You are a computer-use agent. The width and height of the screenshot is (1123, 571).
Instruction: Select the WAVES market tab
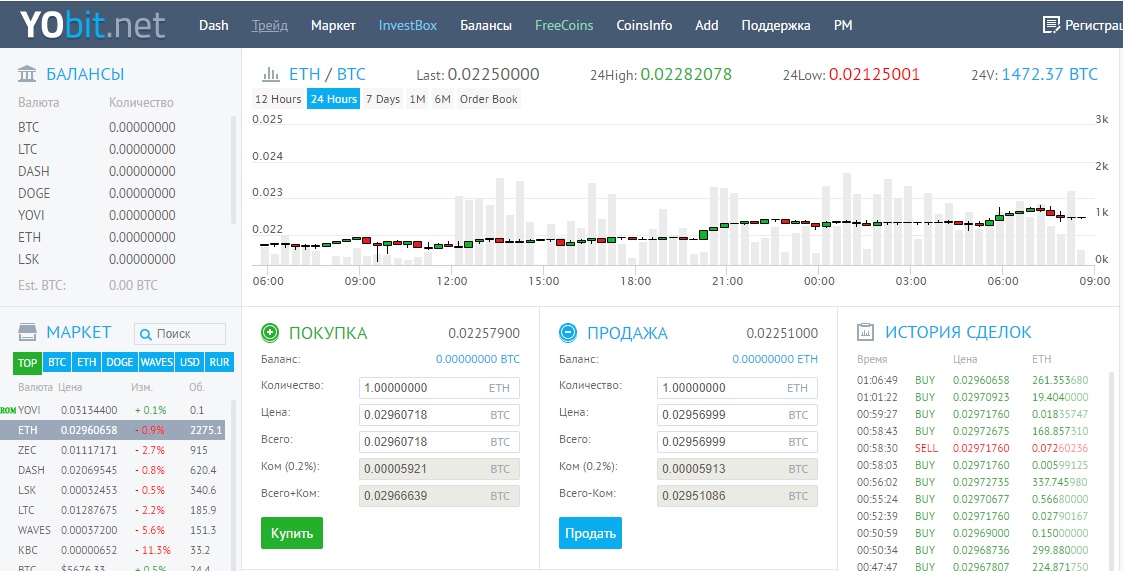pyautogui.click(x=156, y=363)
